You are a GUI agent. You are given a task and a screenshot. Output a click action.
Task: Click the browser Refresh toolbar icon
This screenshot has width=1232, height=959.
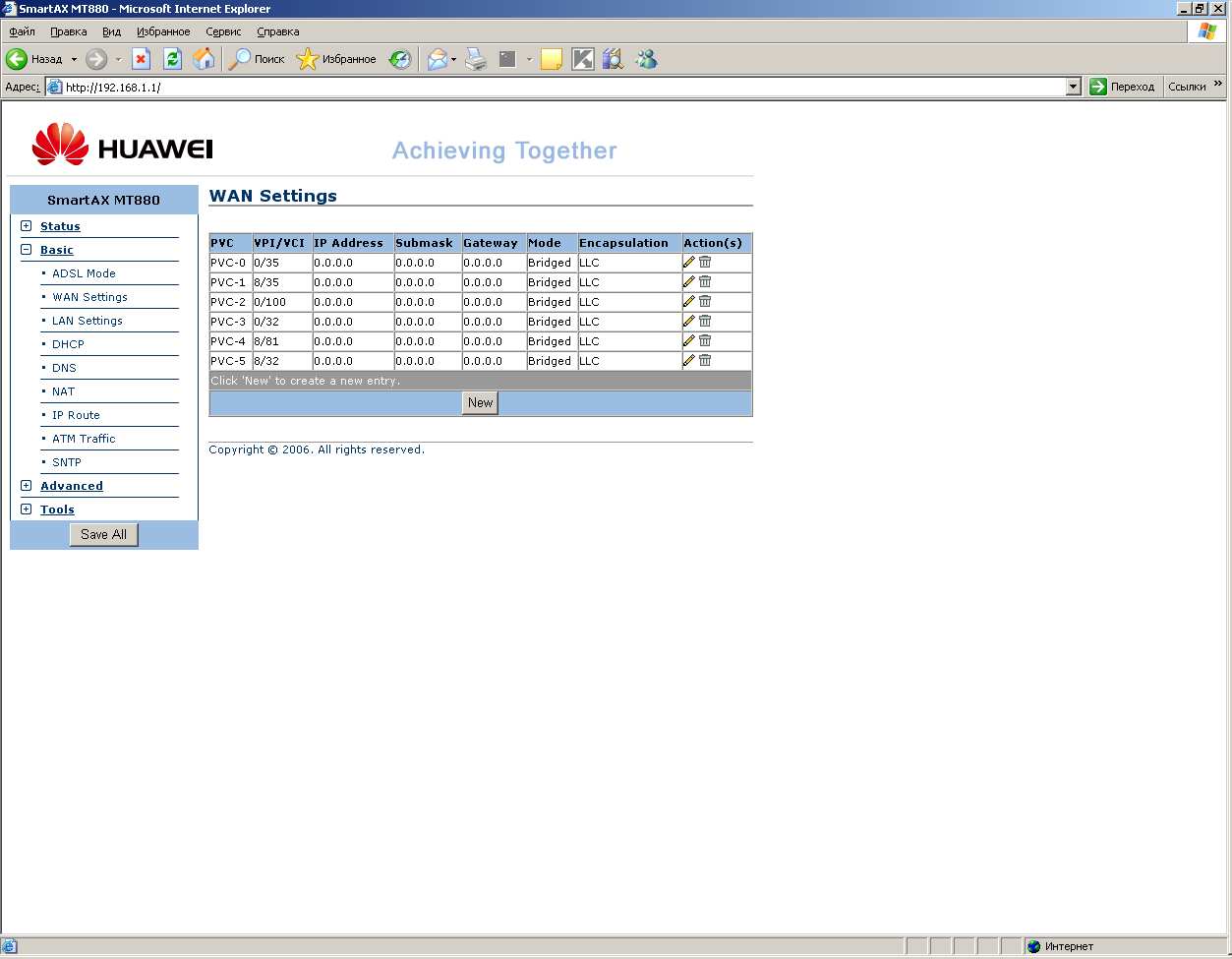tap(173, 59)
